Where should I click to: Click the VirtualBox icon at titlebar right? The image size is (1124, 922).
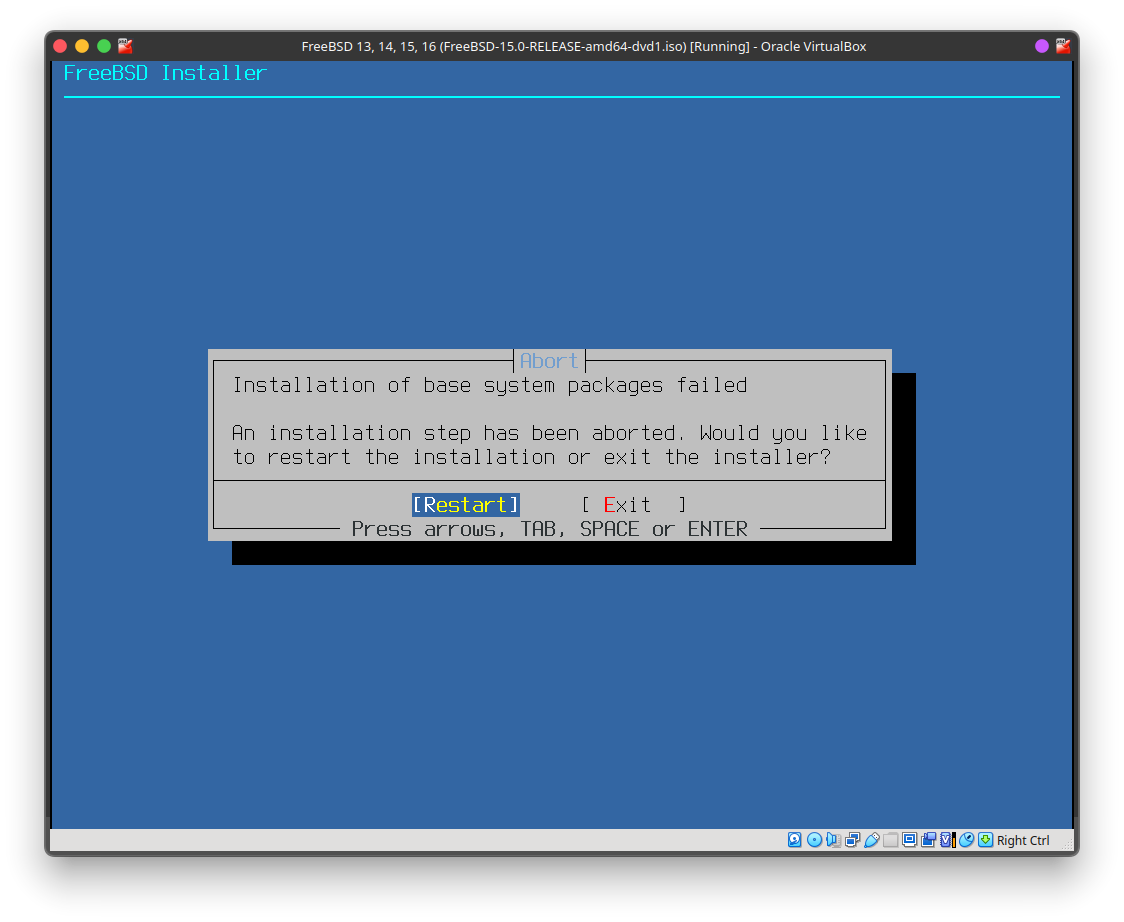[x=1062, y=46]
